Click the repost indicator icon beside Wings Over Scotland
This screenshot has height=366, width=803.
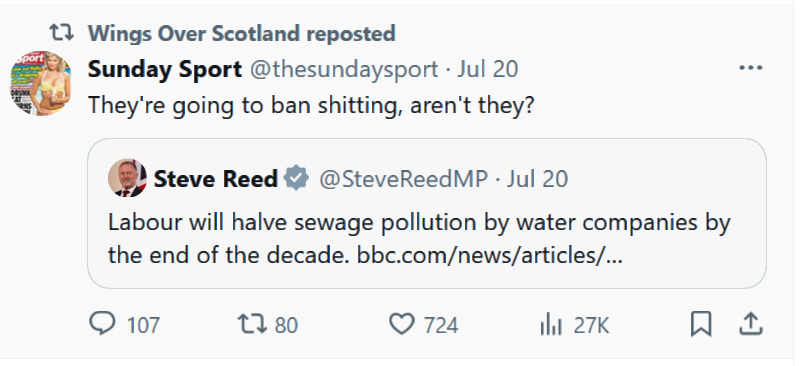(x=61, y=33)
